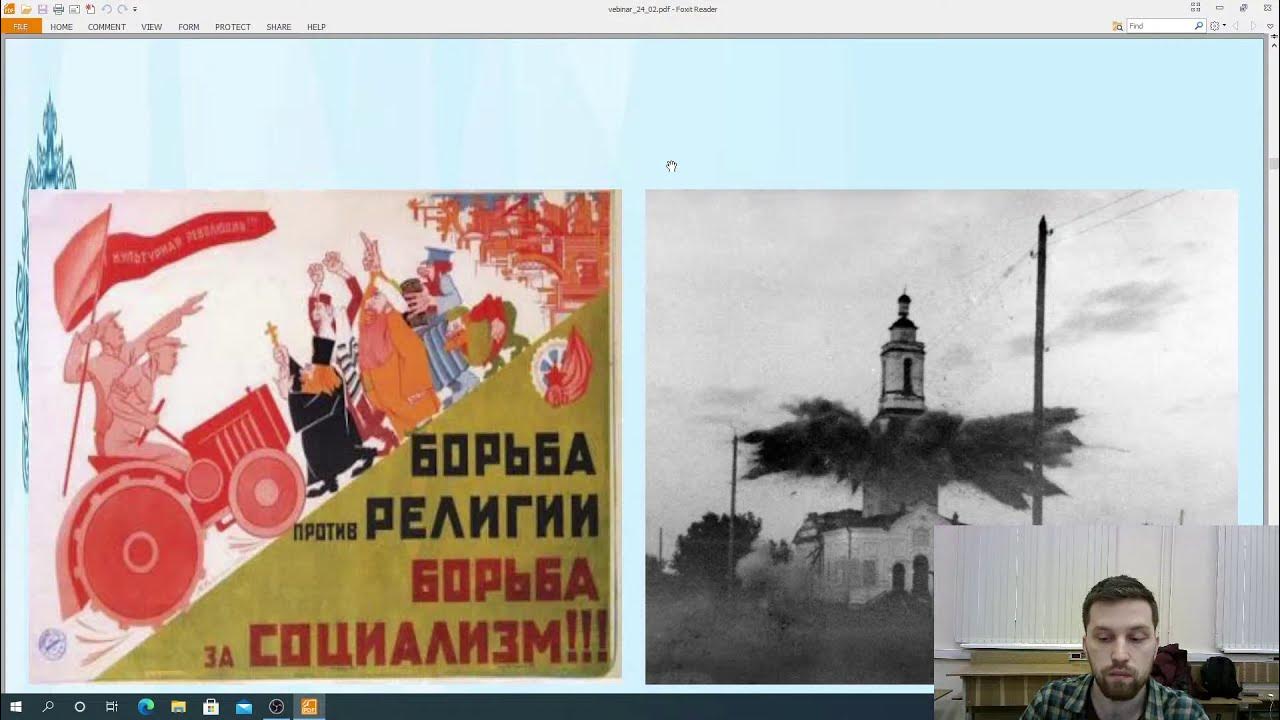Viewport: 1280px width, 720px height.
Task: Click the advanced search folder icon
Action: point(1118,26)
